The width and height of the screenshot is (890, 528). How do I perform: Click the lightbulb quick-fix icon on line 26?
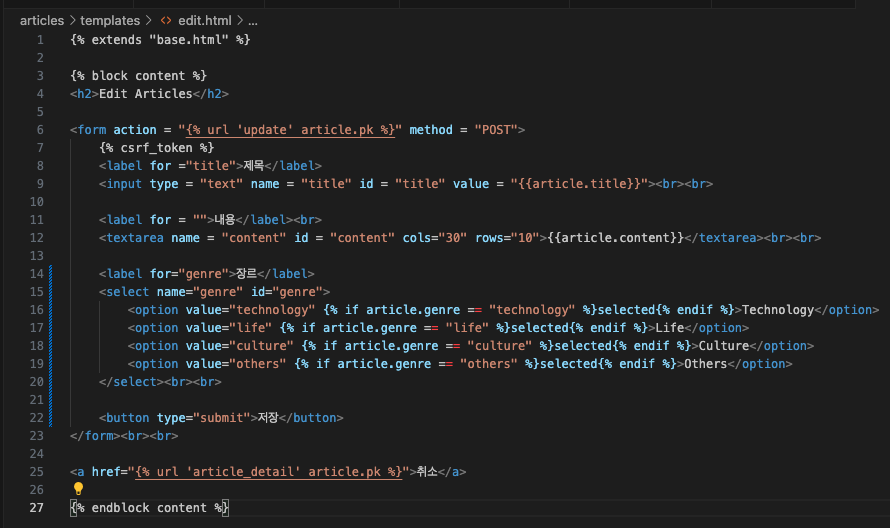(x=78, y=488)
